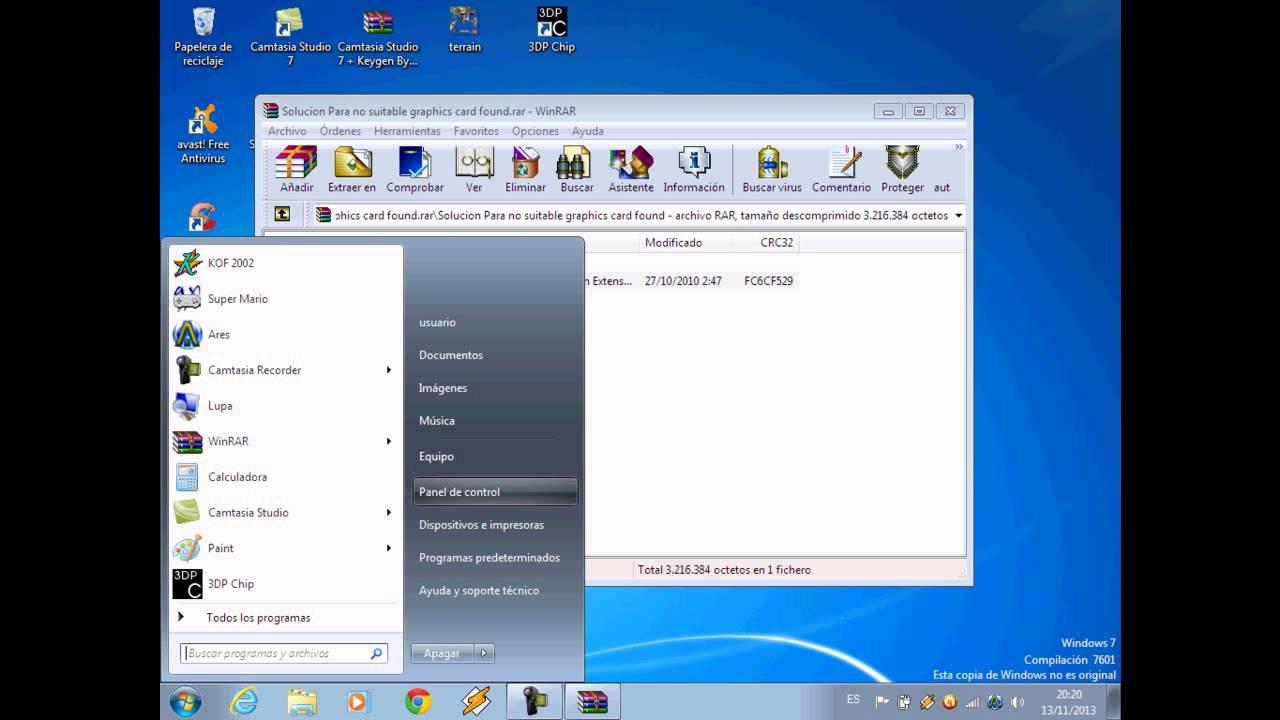This screenshot has width=1280, height=720.
Task: Click the Comprobar icon in WinRAR toolbar
Action: [415, 169]
